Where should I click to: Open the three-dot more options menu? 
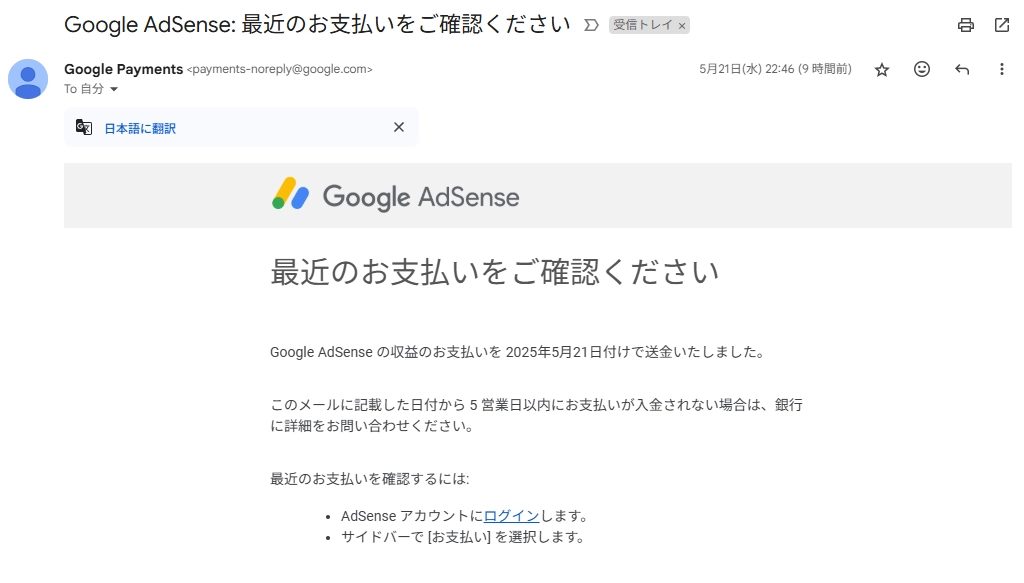[1002, 69]
